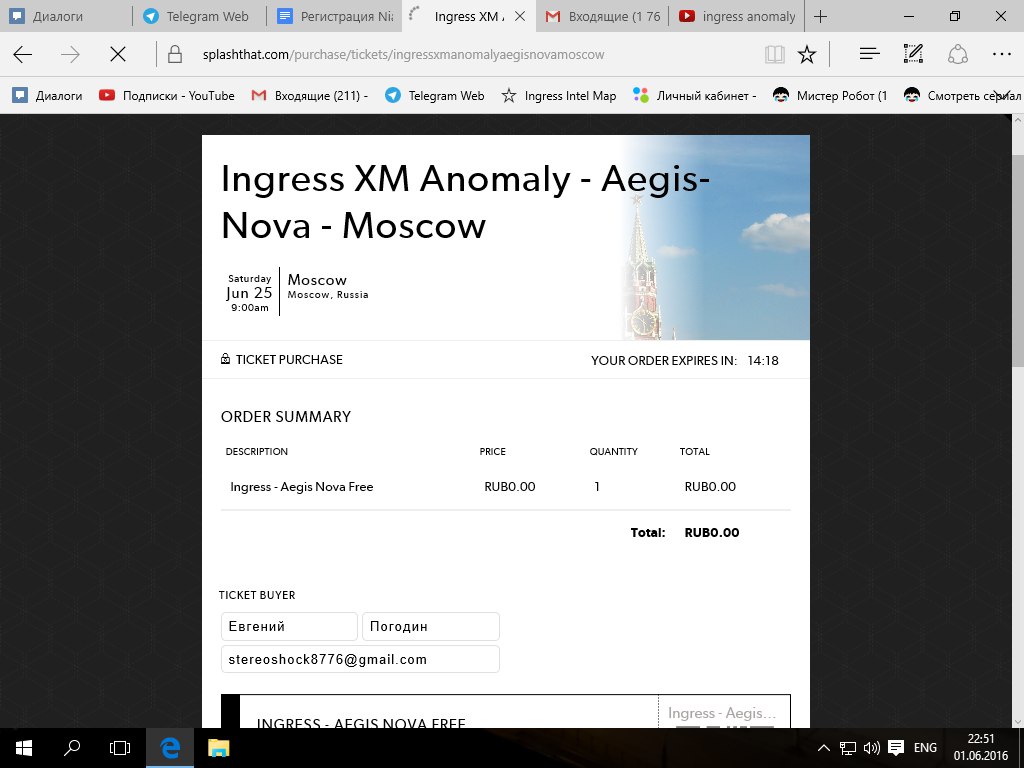The width and height of the screenshot is (1024, 768).
Task: Open new tab with plus button
Action: [x=821, y=16]
